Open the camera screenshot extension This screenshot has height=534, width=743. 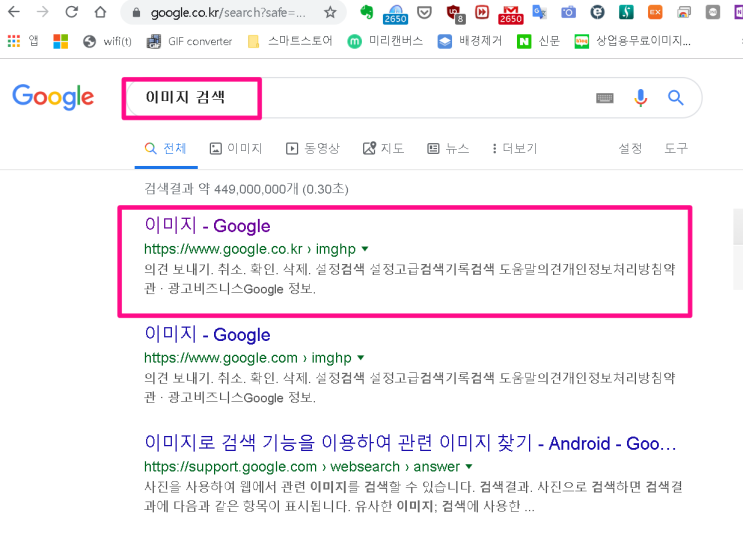tap(568, 12)
